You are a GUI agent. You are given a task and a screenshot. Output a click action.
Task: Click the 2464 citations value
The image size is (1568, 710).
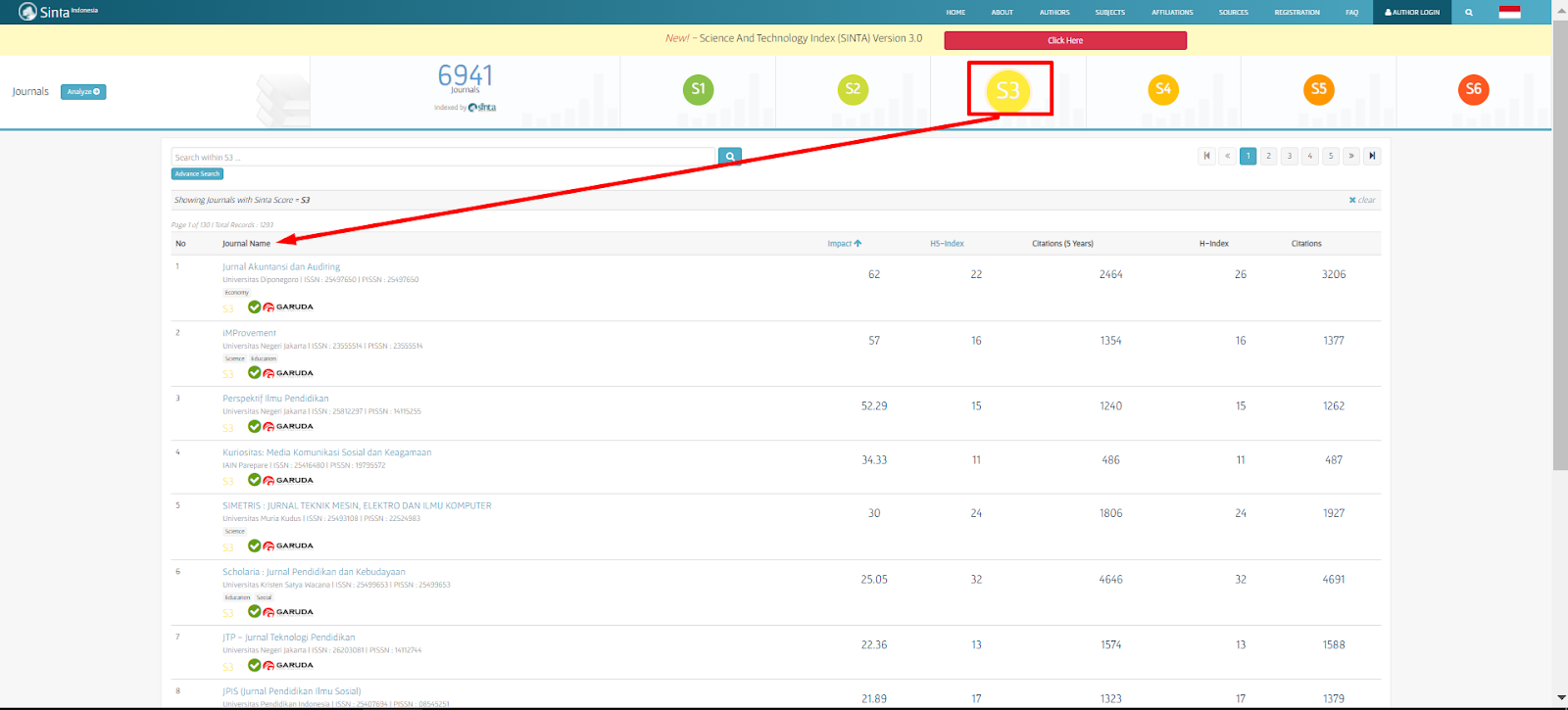click(x=1110, y=274)
